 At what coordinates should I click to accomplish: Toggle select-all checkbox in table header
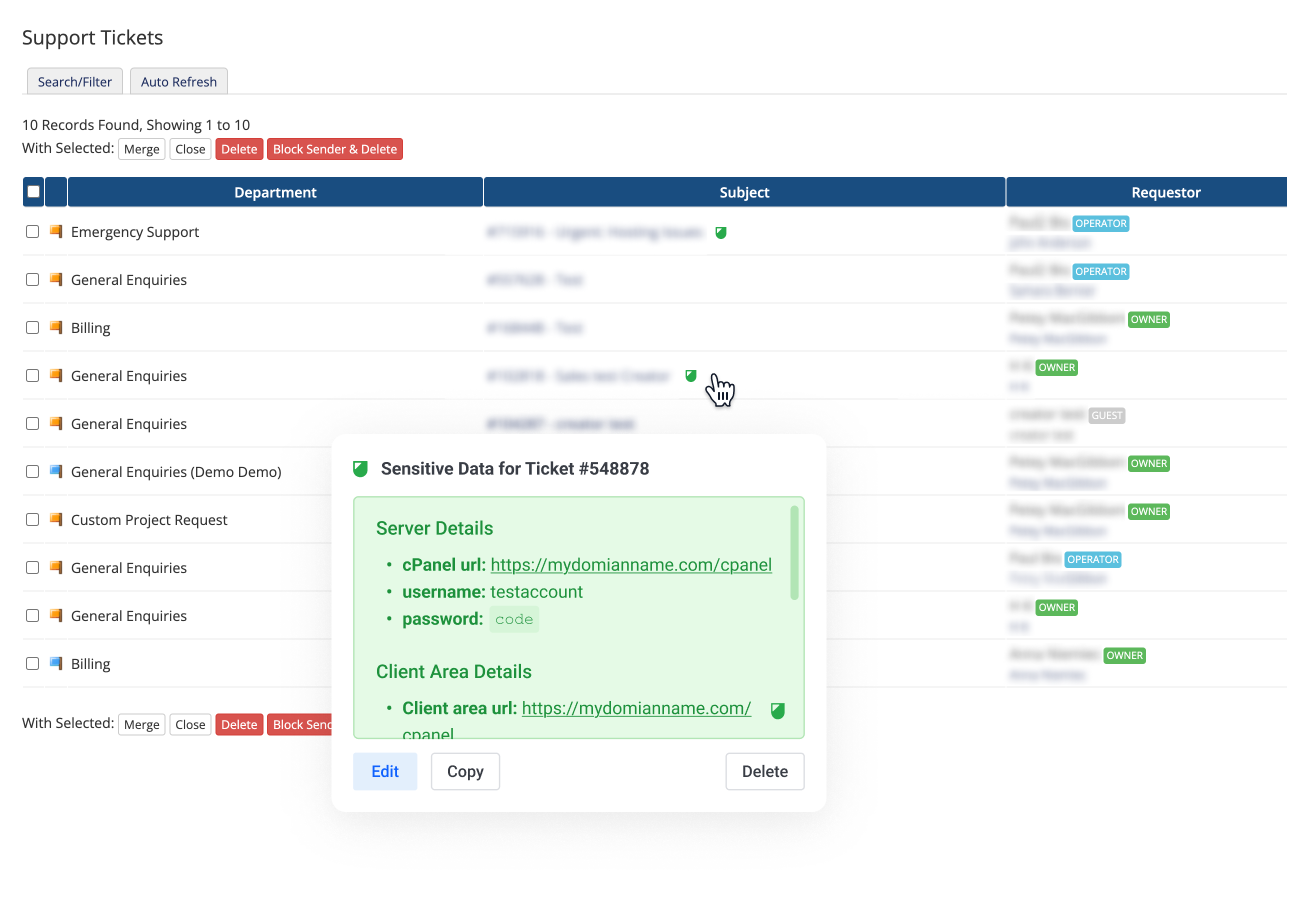(34, 192)
